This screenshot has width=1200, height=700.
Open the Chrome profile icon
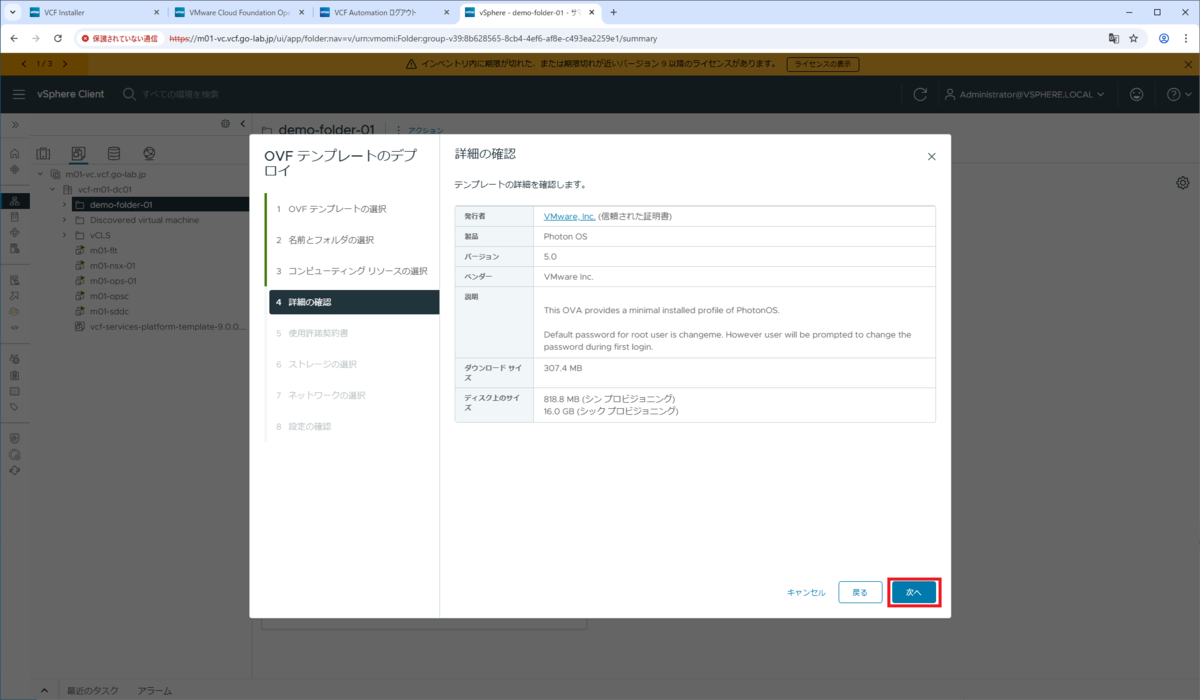(x=1164, y=38)
